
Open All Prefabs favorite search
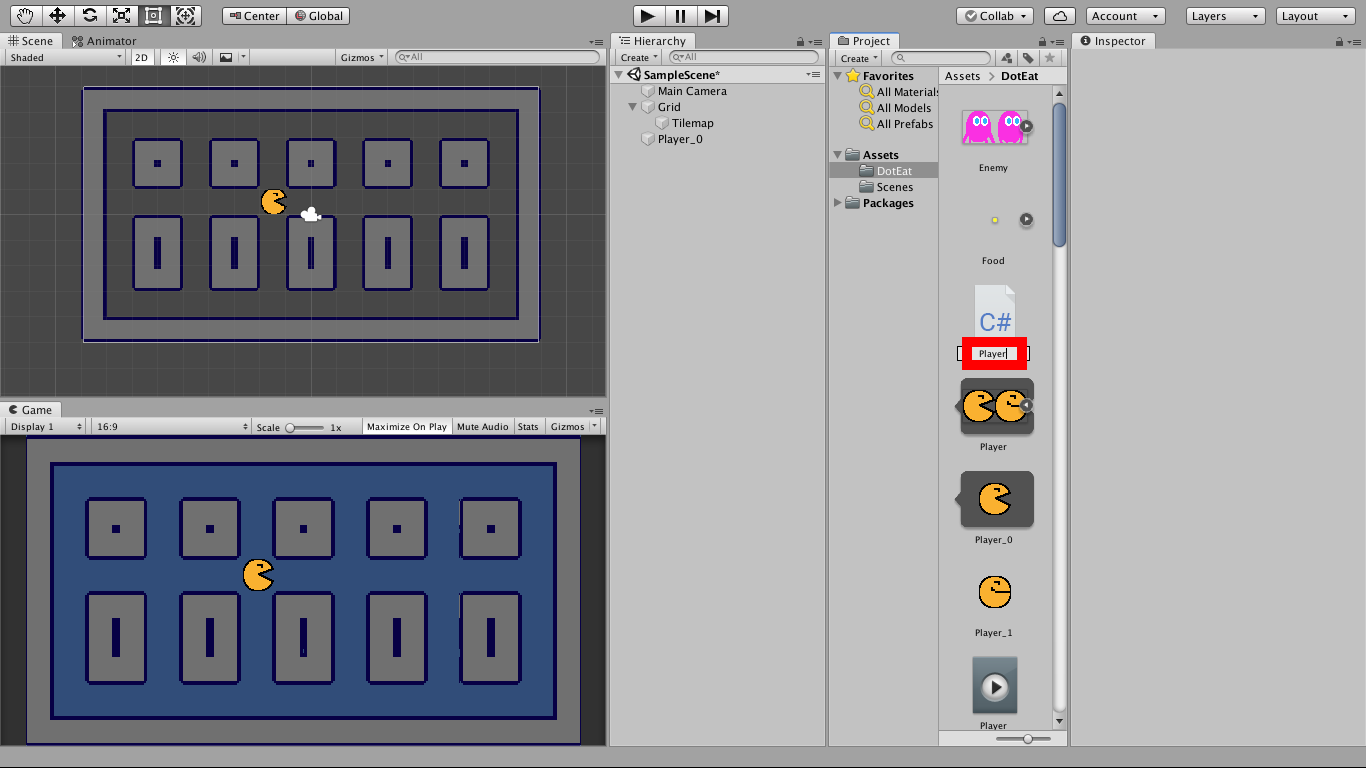pyautogui.click(x=897, y=124)
